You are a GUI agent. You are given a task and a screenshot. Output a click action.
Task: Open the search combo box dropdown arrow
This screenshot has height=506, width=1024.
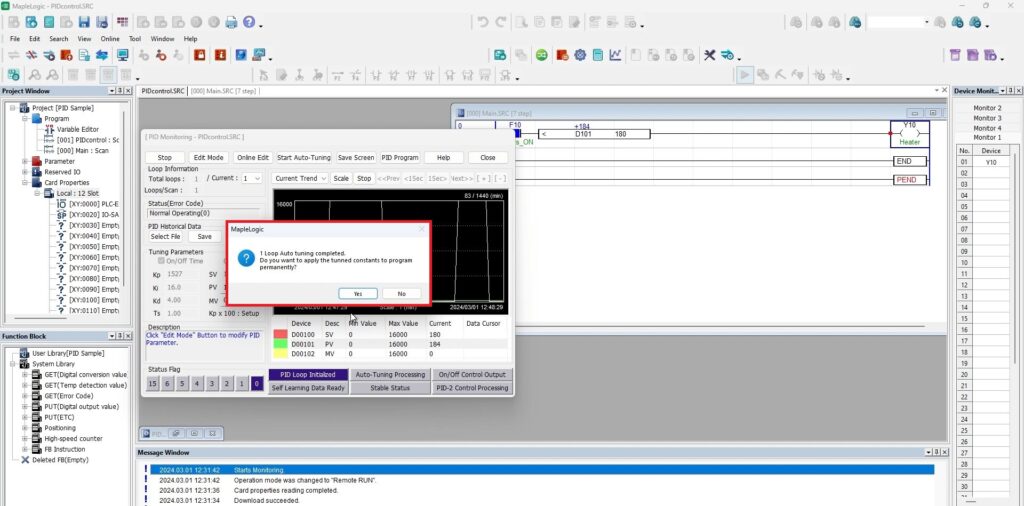pyautogui.click(x=926, y=22)
